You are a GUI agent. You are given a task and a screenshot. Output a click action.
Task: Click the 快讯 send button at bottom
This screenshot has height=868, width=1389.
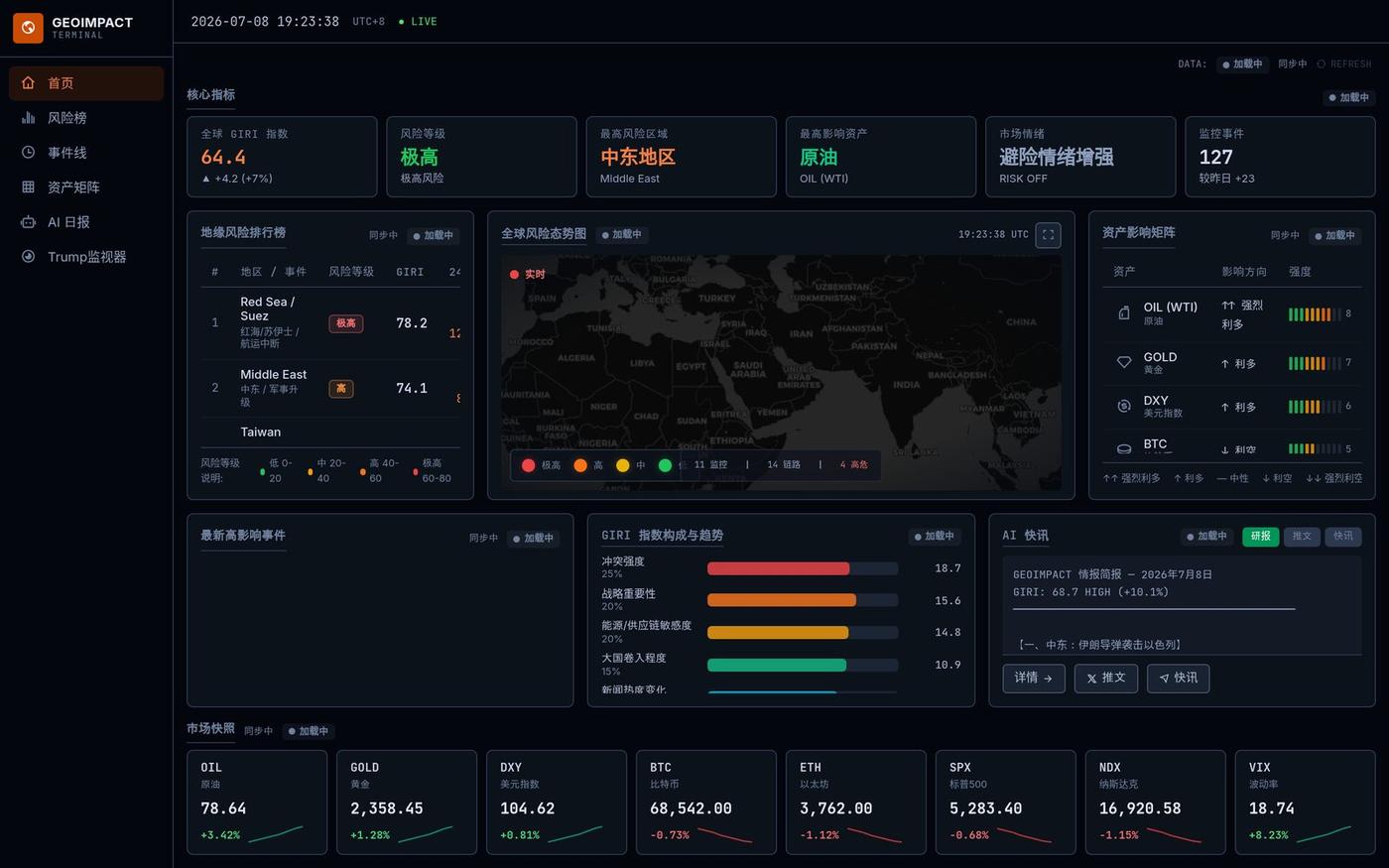(x=1178, y=679)
